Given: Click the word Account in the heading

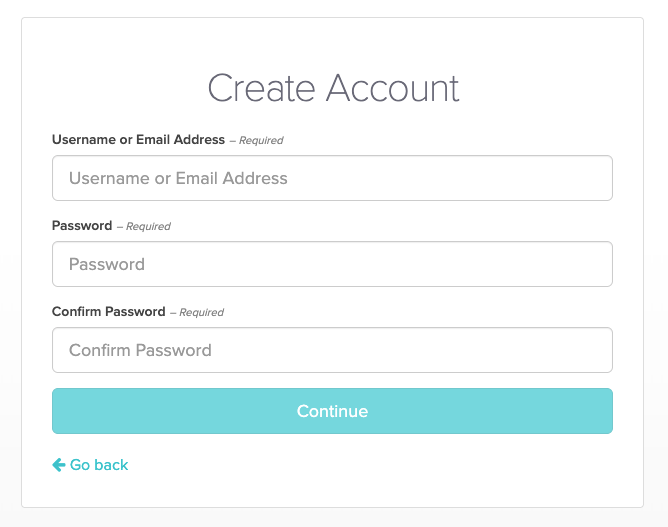Looking at the screenshot, I should 394,88.
